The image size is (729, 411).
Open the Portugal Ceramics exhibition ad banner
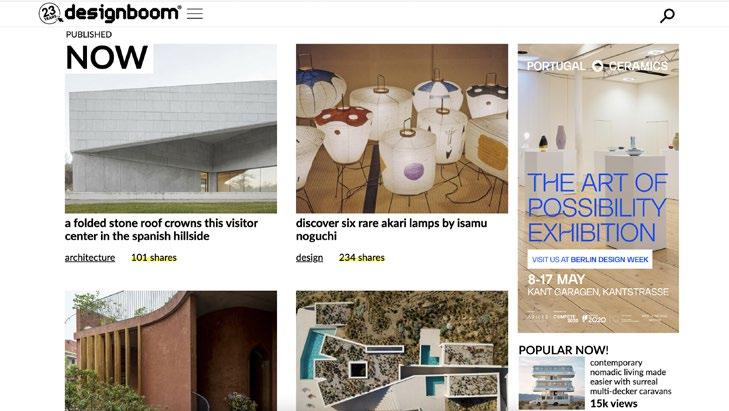598,188
